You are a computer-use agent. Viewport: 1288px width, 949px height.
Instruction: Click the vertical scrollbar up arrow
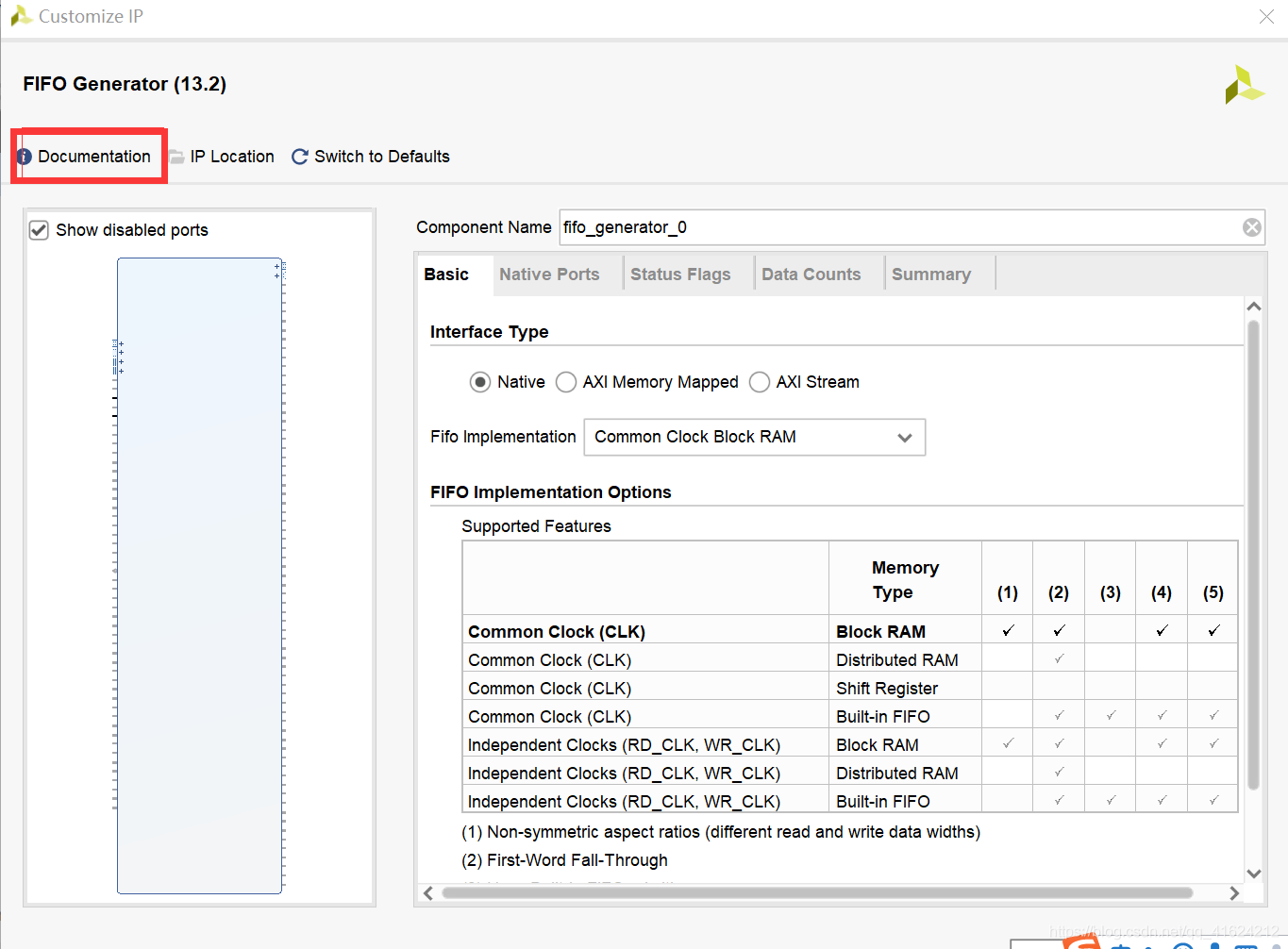click(1254, 307)
